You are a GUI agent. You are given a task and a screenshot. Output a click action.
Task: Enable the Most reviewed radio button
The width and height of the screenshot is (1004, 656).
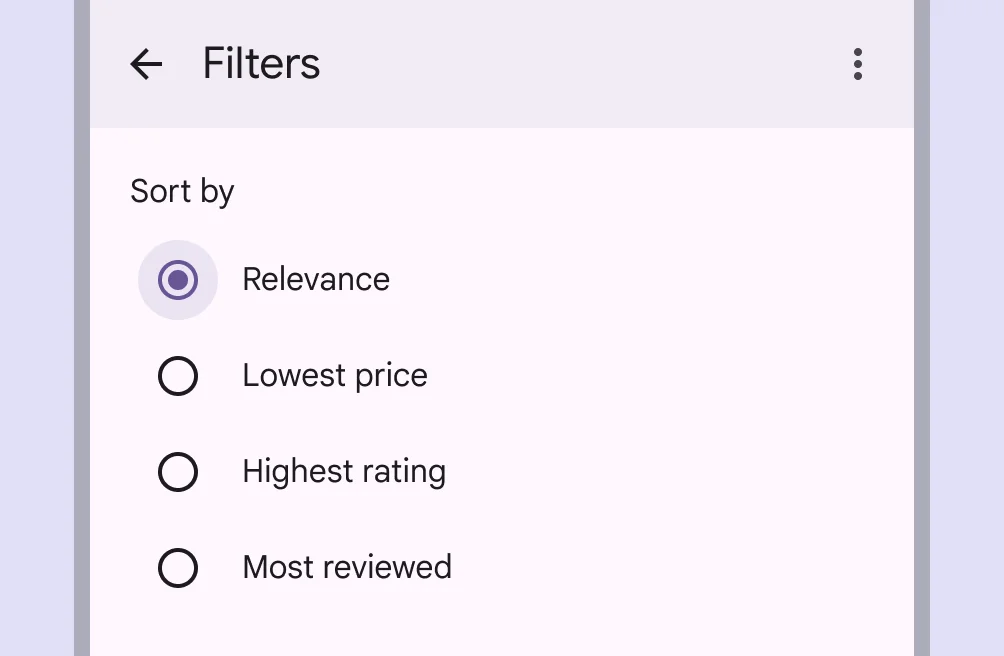point(178,568)
